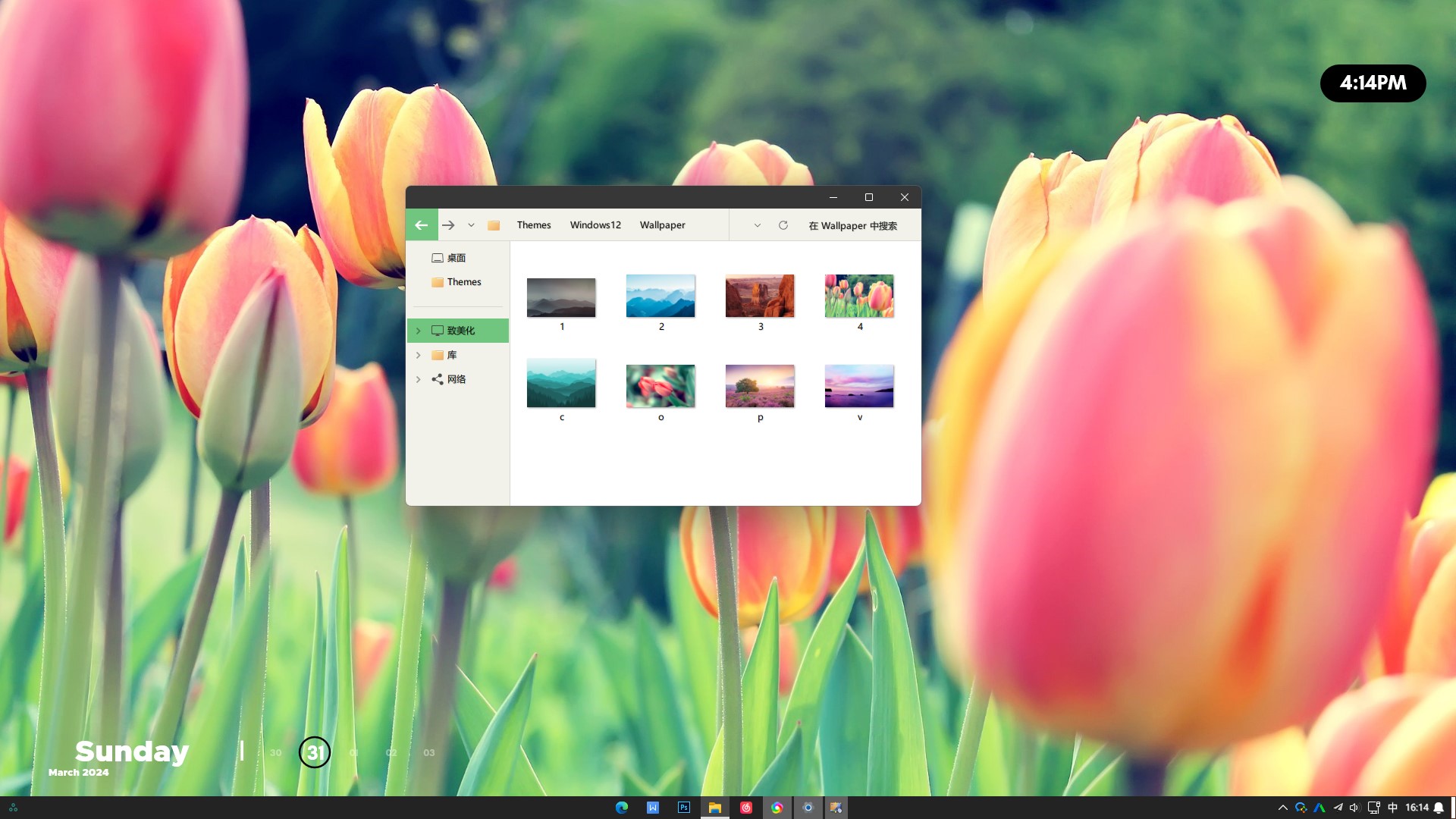Go to Windows12 breadcrumb segment

pyautogui.click(x=595, y=225)
